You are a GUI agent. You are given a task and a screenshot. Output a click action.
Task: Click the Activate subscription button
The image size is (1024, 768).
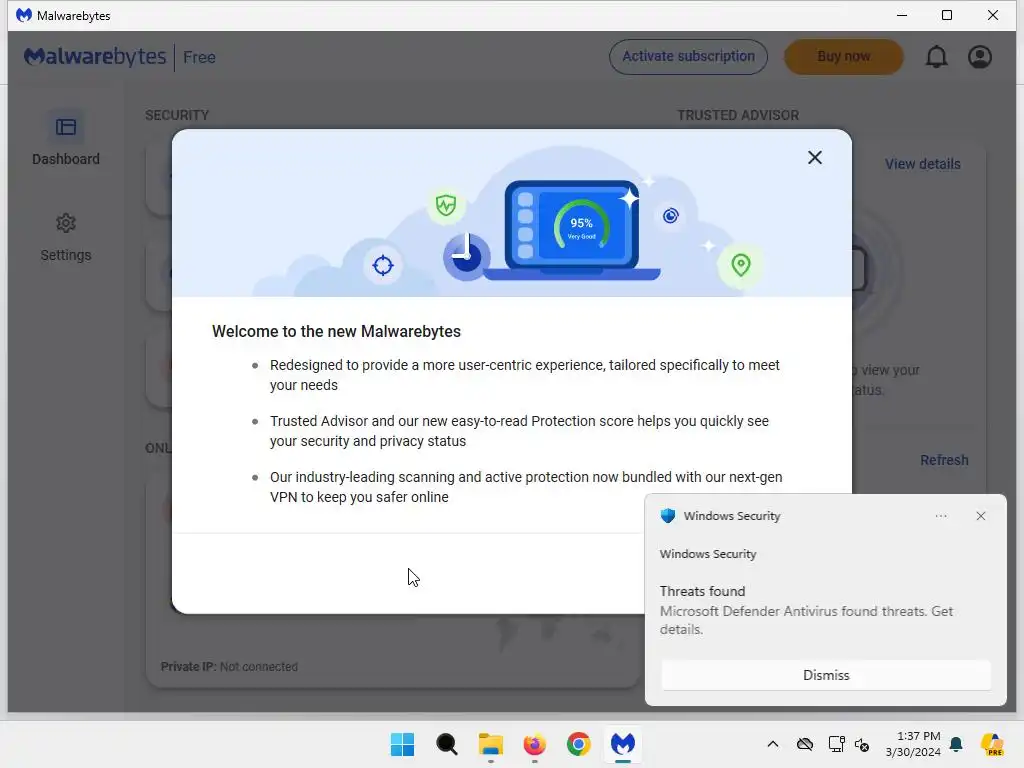(x=688, y=57)
